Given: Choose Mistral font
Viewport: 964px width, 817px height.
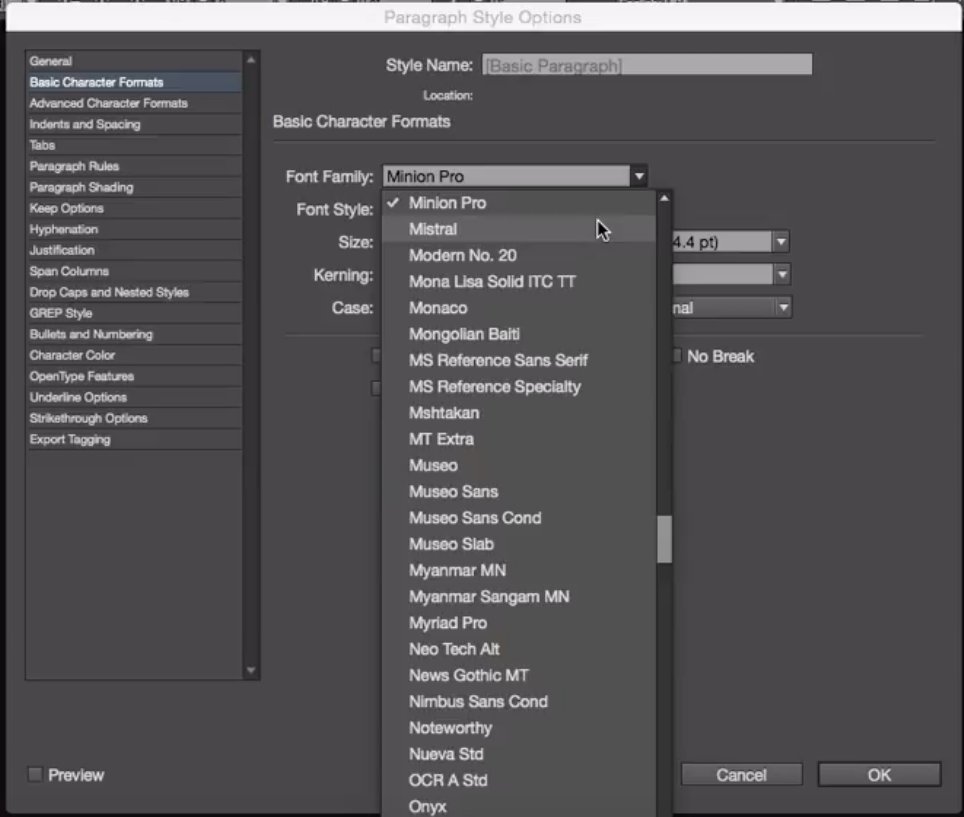Looking at the screenshot, I should pos(519,229).
